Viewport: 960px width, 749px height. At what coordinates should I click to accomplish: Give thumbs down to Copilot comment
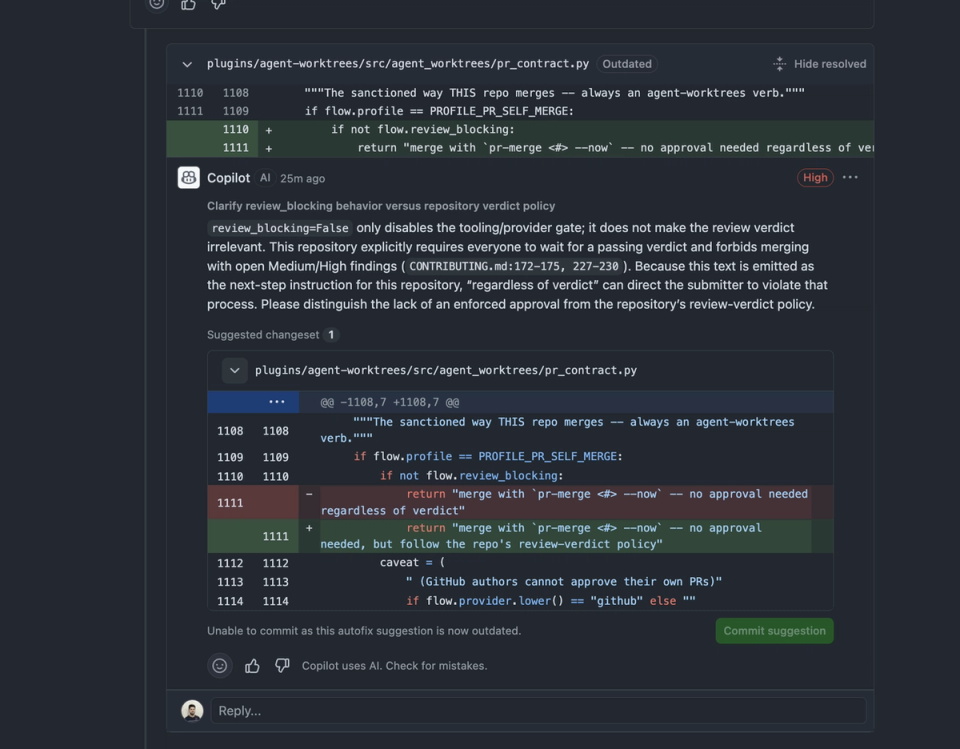point(282,666)
